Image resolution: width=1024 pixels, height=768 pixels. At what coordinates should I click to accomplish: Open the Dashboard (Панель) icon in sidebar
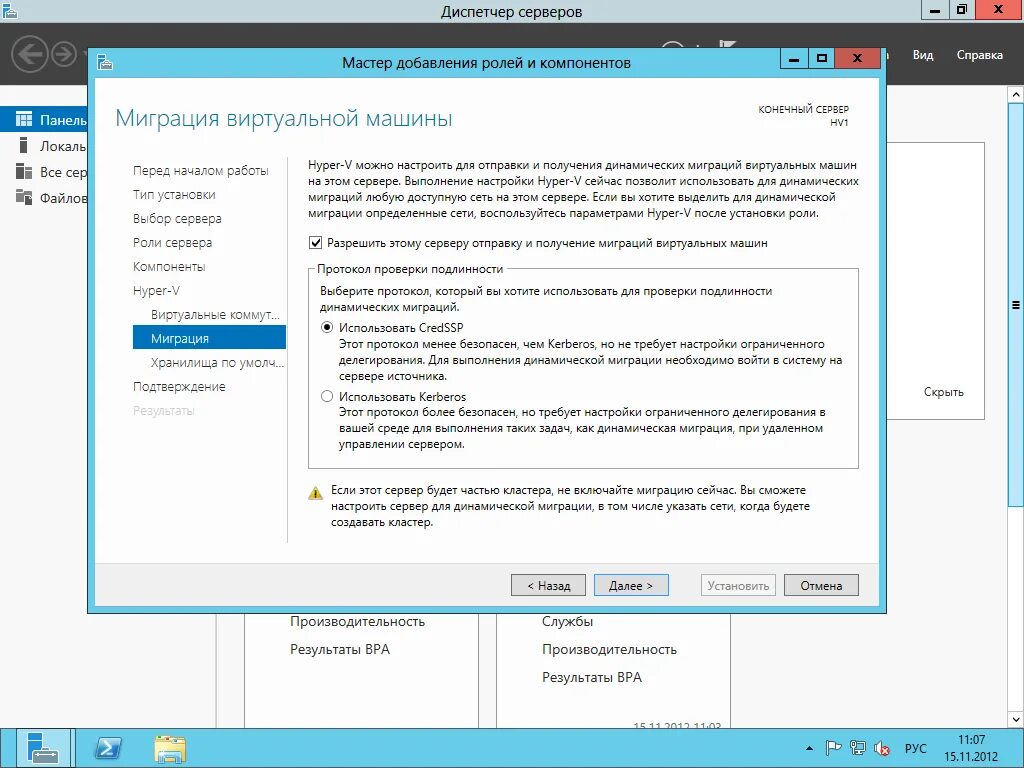click(24, 119)
